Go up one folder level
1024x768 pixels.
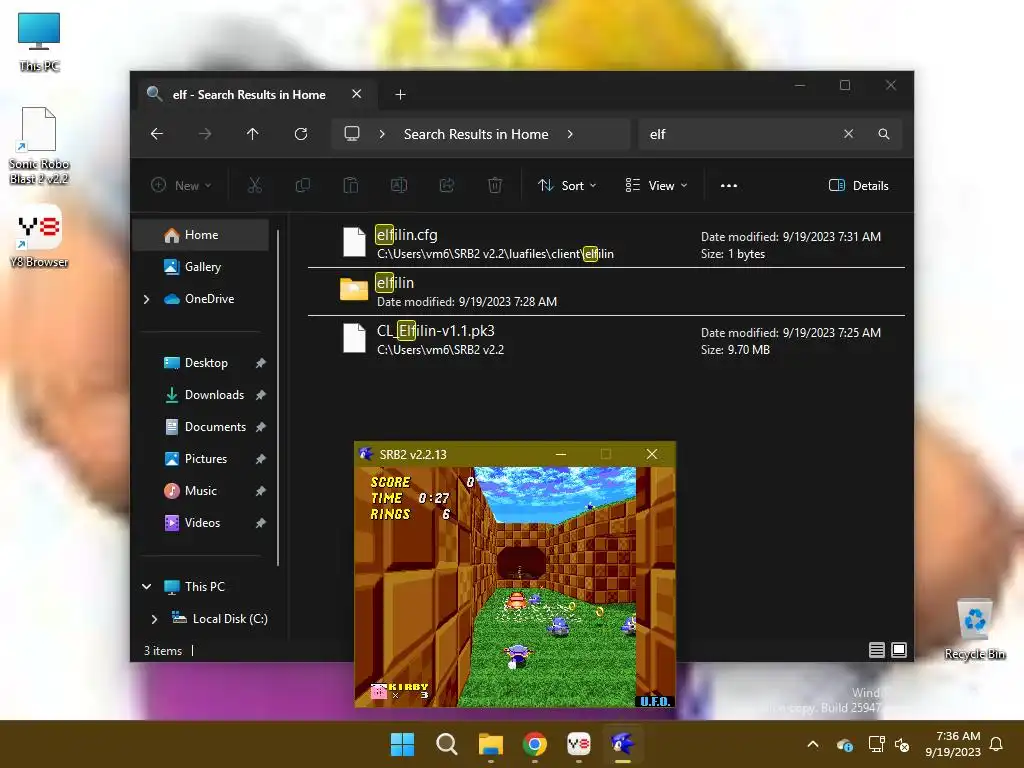(253, 134)
